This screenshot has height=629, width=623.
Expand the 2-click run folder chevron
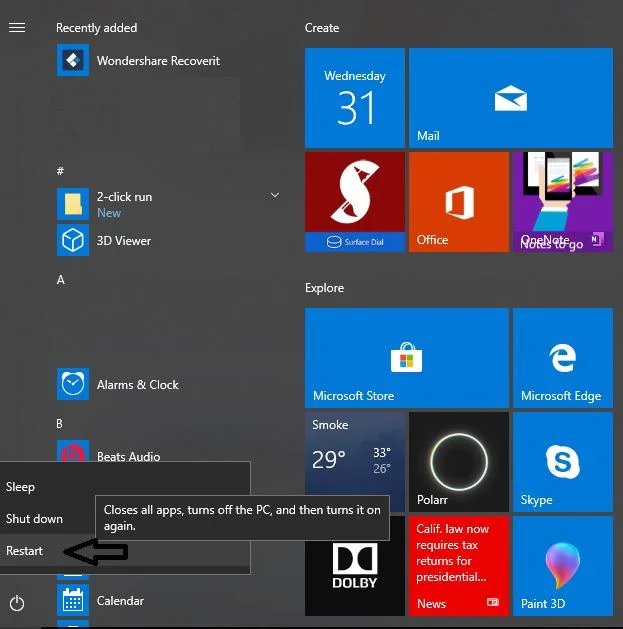[x=274, y=195]
